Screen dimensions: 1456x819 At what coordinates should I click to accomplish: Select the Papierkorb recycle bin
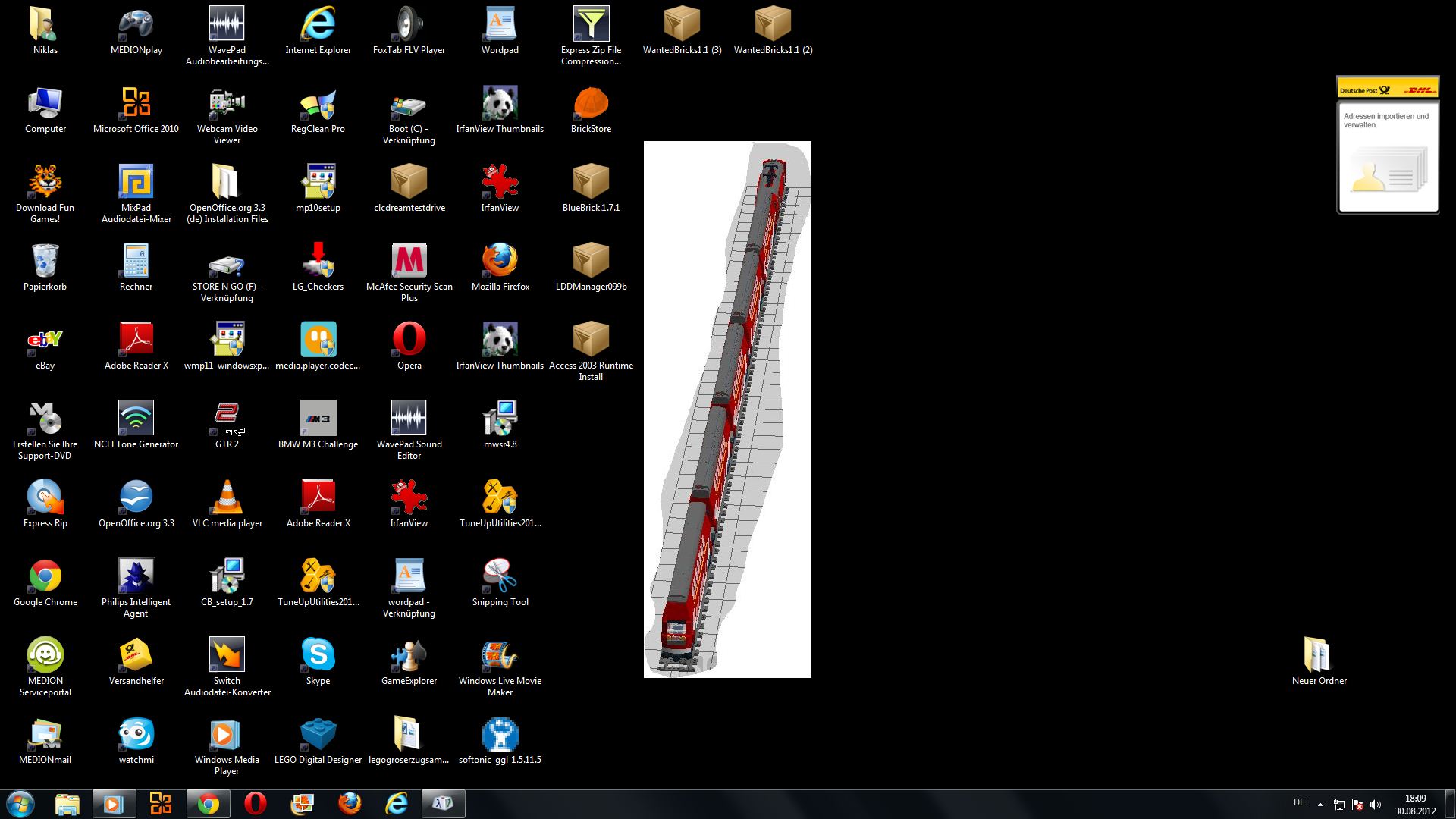[45, 268]
